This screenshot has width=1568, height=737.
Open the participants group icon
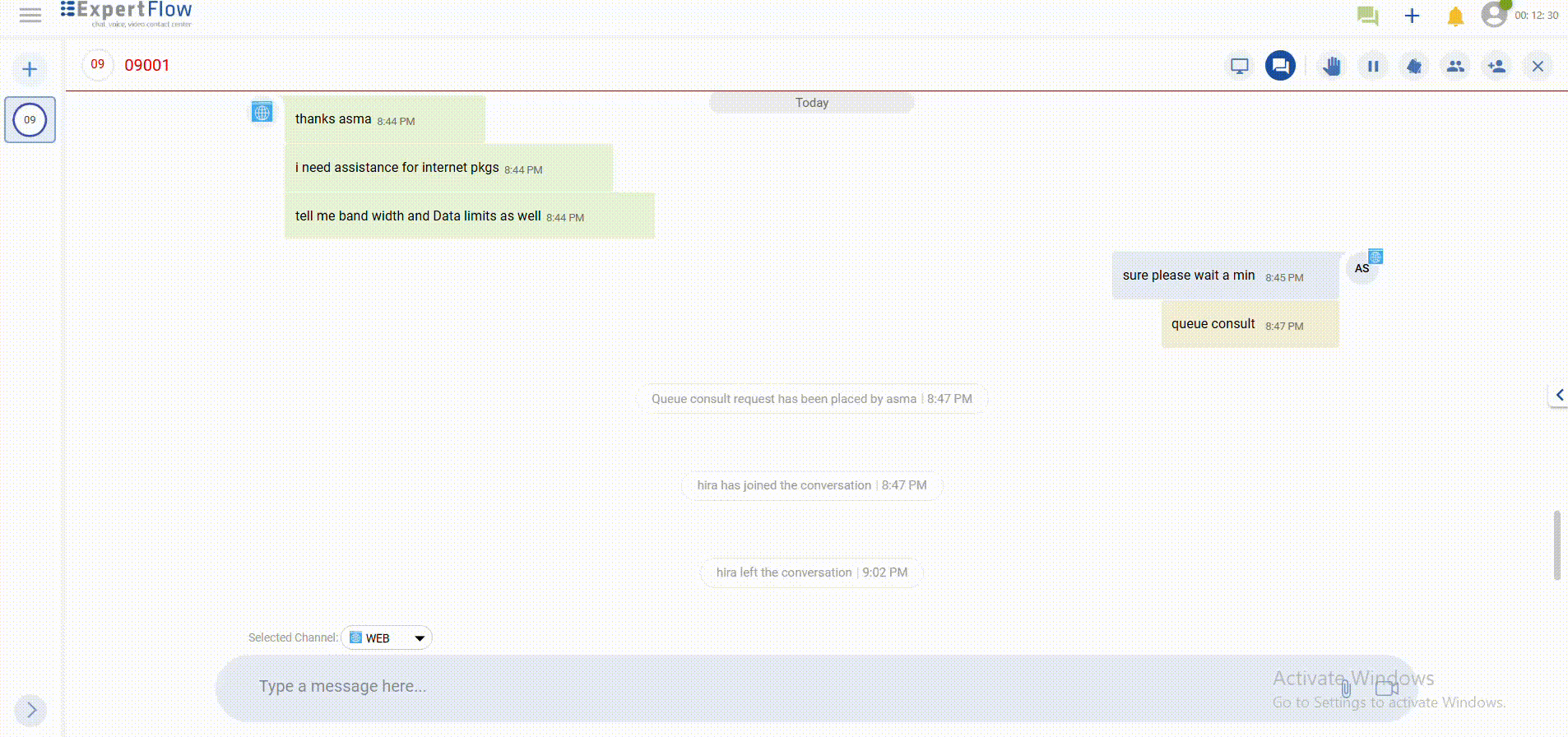(x=1455, y=66)
